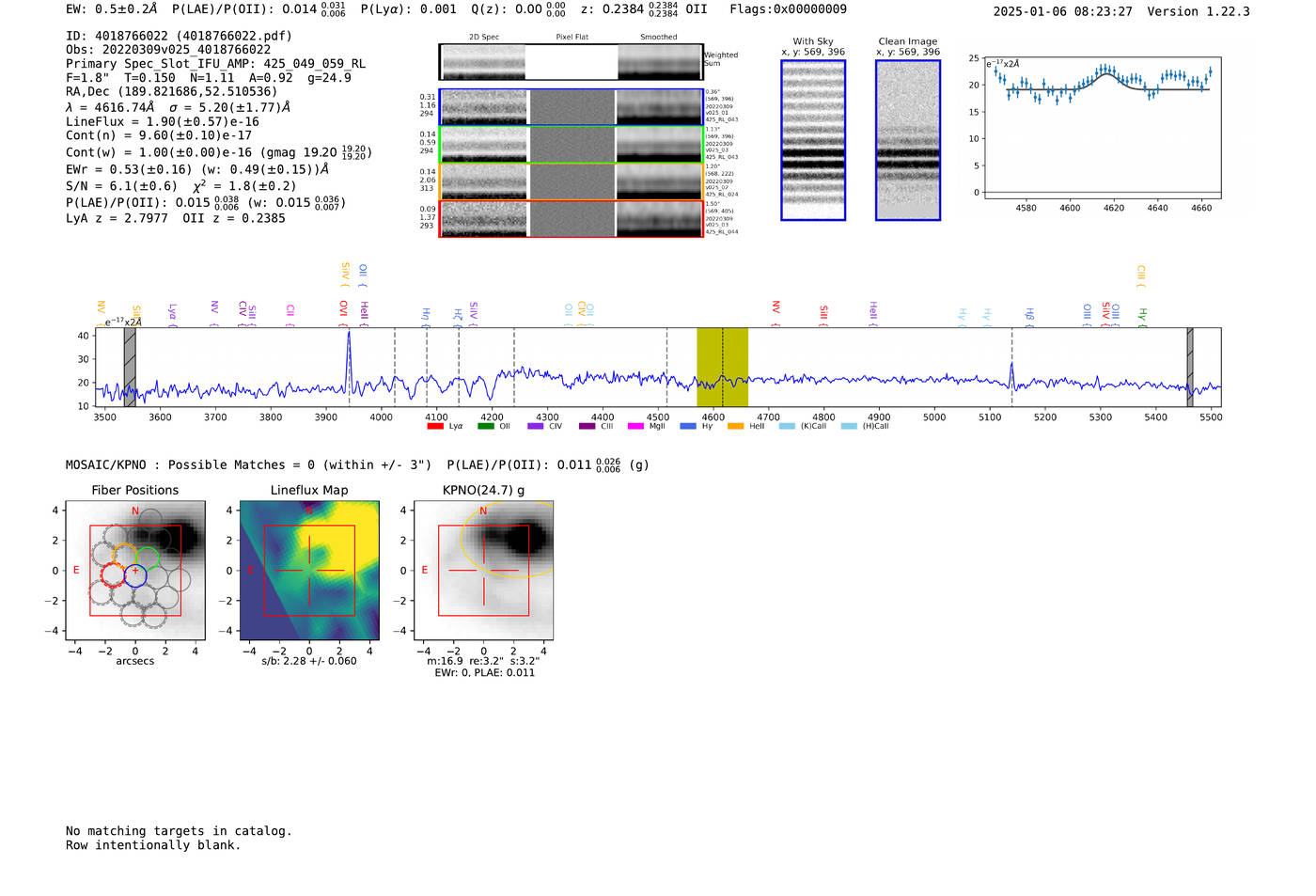Open the With Sky cutout image
The image size is (1316, 896).
[813, 140]
